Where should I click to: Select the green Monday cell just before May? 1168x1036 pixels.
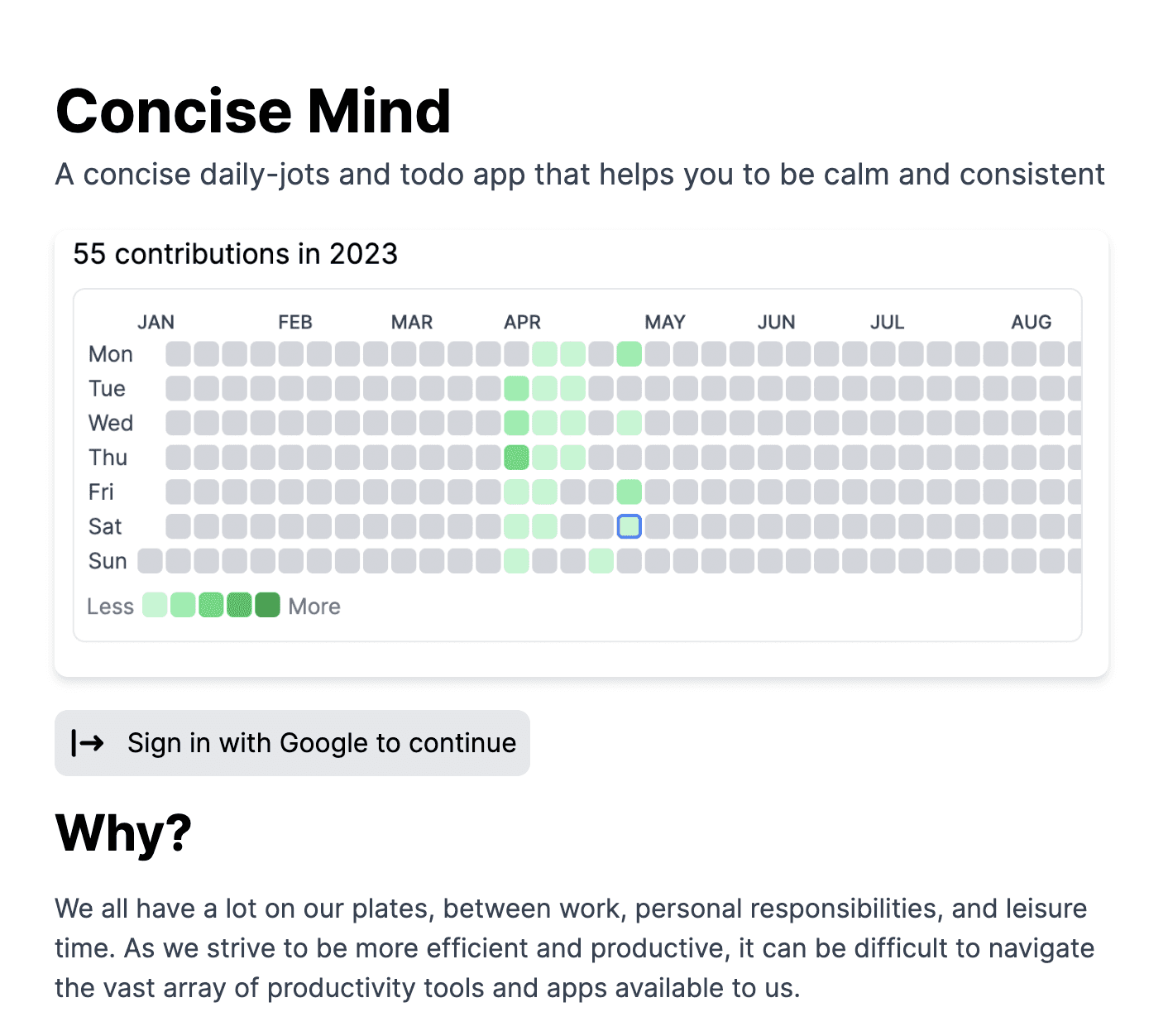629,354
